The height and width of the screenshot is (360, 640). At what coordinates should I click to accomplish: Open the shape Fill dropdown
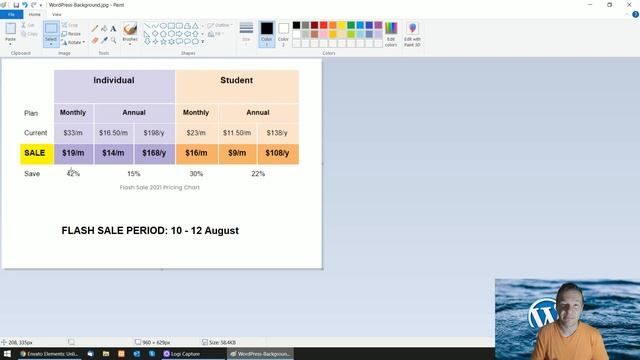(216, 34)
